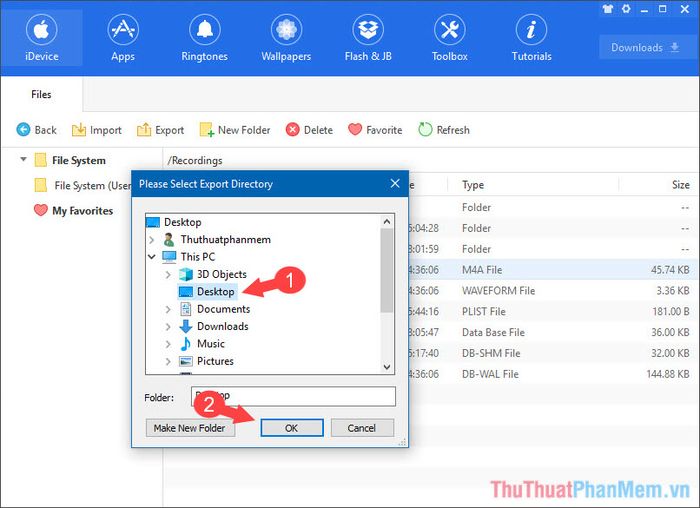Click the Cancel button in dialog
The width and height of the screenshot is (700, 508).
362,428
